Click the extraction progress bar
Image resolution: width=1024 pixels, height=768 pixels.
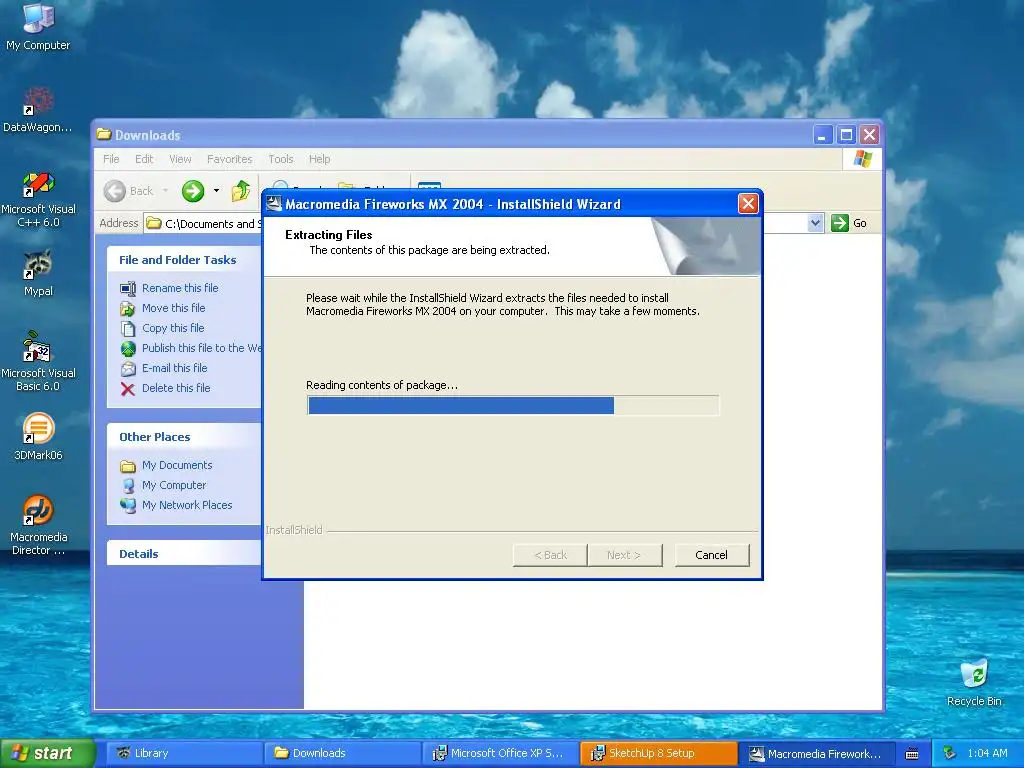pyautogui.click(x=513, y=405)
